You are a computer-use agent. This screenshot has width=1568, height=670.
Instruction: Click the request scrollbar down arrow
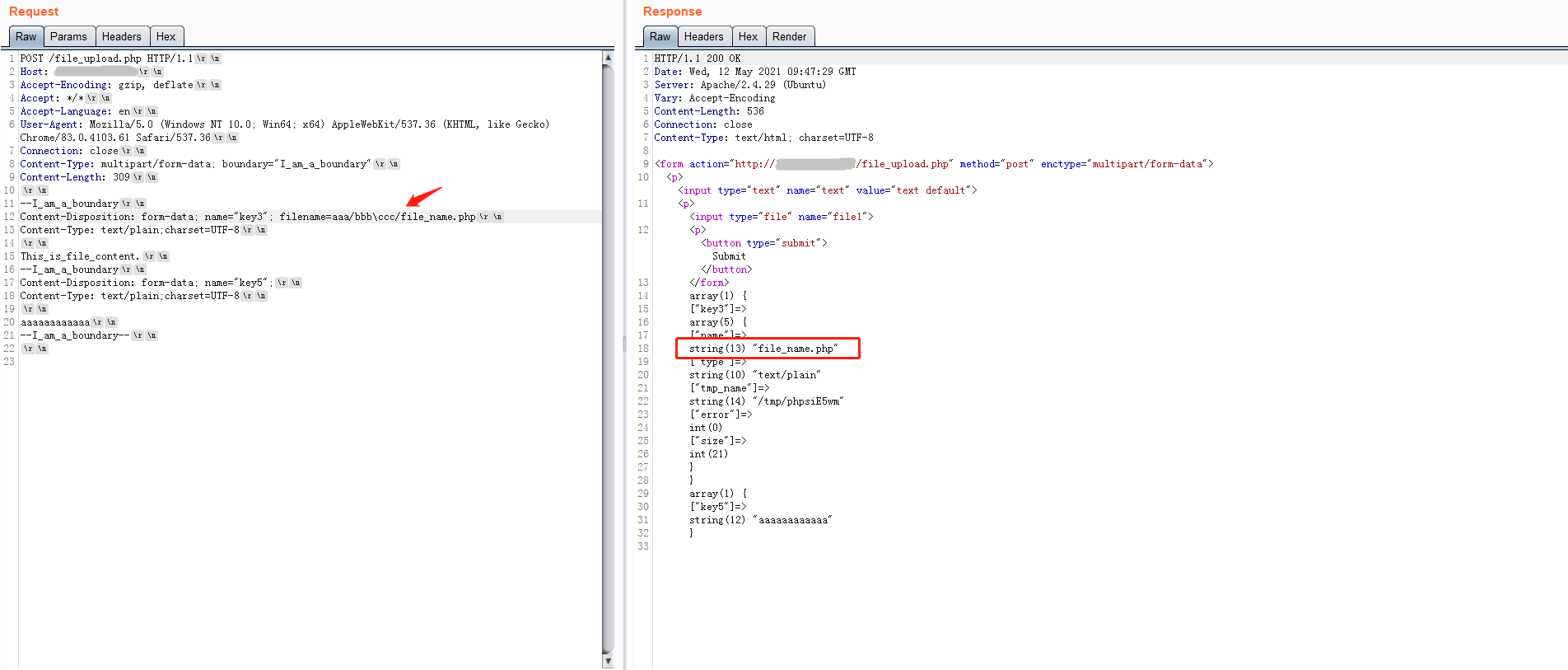[608, 661]
